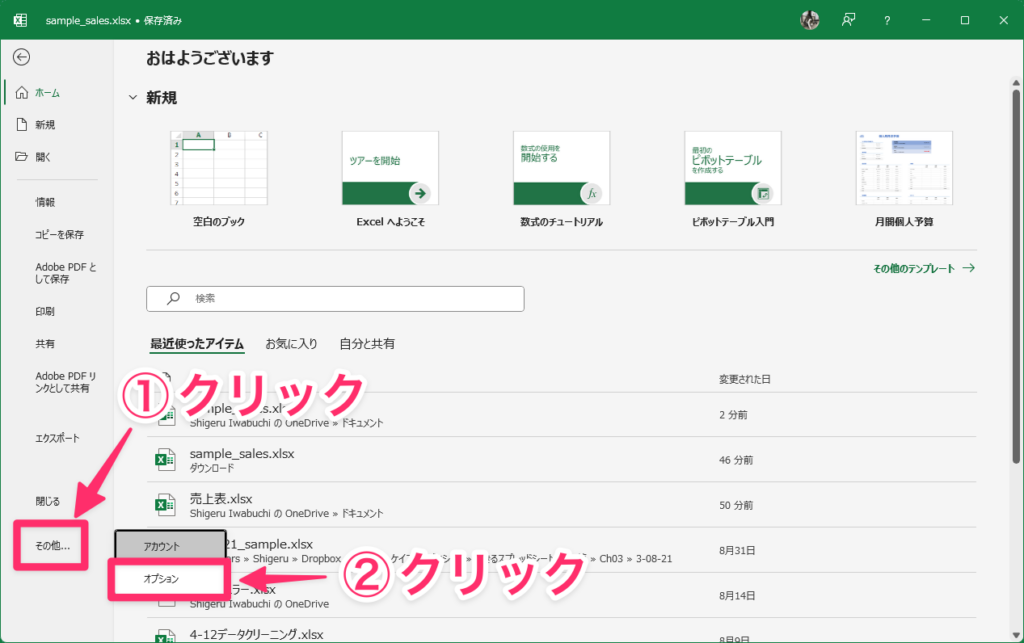The height and width of the screenshot is (643, 1024).
Task: Click the back arrow icon
Action: pos(21,57)
